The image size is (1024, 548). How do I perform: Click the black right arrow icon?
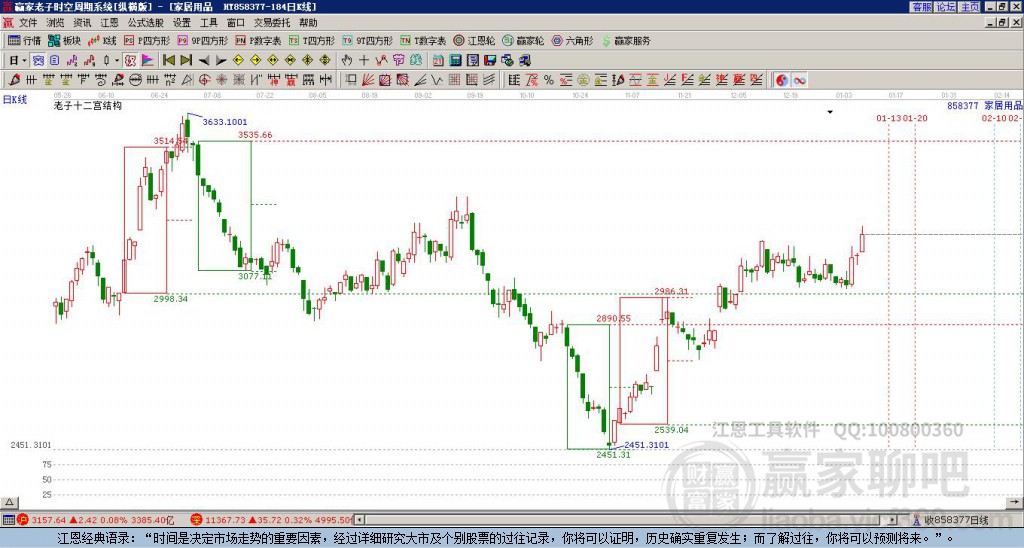[221, 60]
